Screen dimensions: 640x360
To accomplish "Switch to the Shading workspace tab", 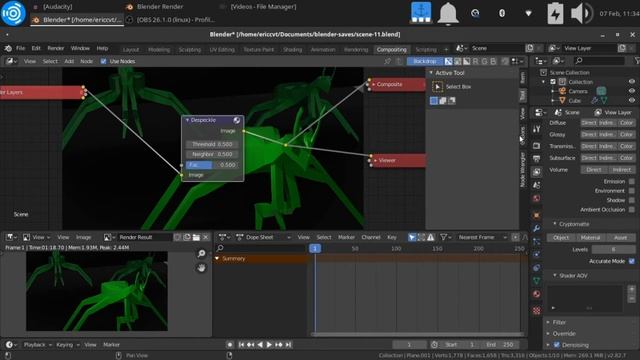I will coord(292,49).
